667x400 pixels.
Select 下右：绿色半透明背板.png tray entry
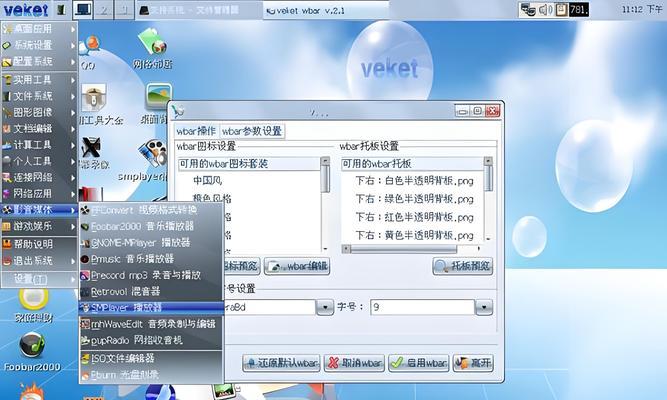[413, 199]
